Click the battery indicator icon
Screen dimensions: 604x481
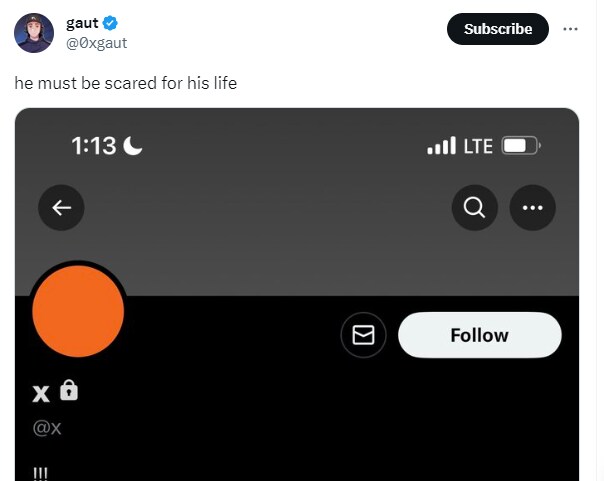point(520,146)
